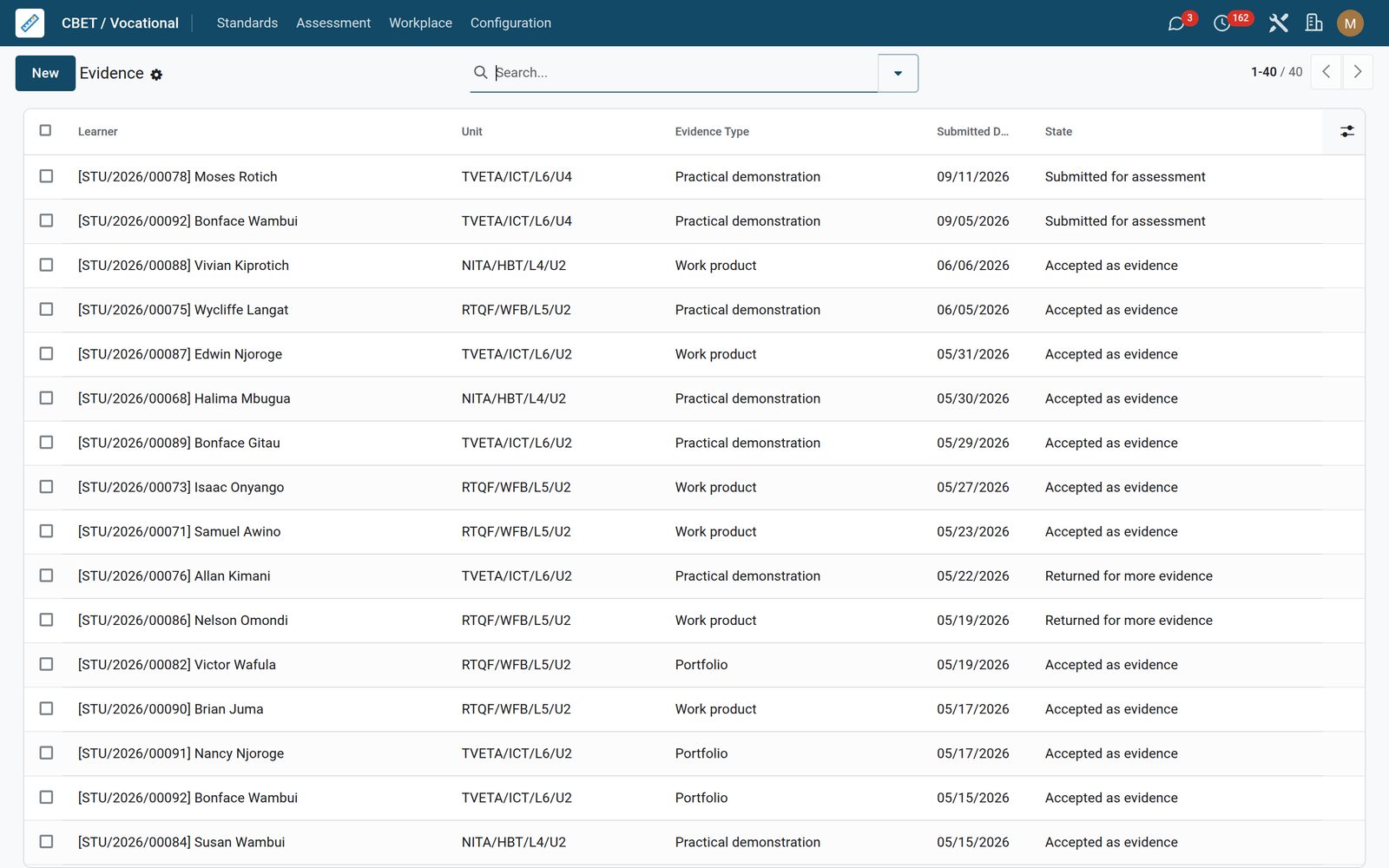Click the New button
1389x868 pixels.
point(45,73)
